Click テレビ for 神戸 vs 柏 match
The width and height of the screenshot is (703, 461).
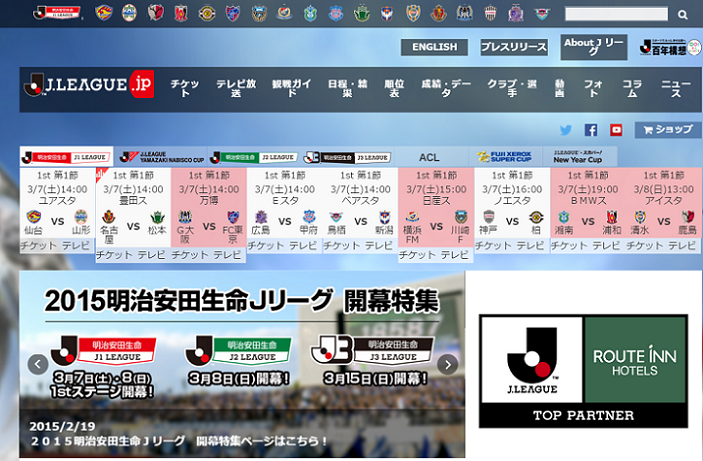click(x=530, y=245)
